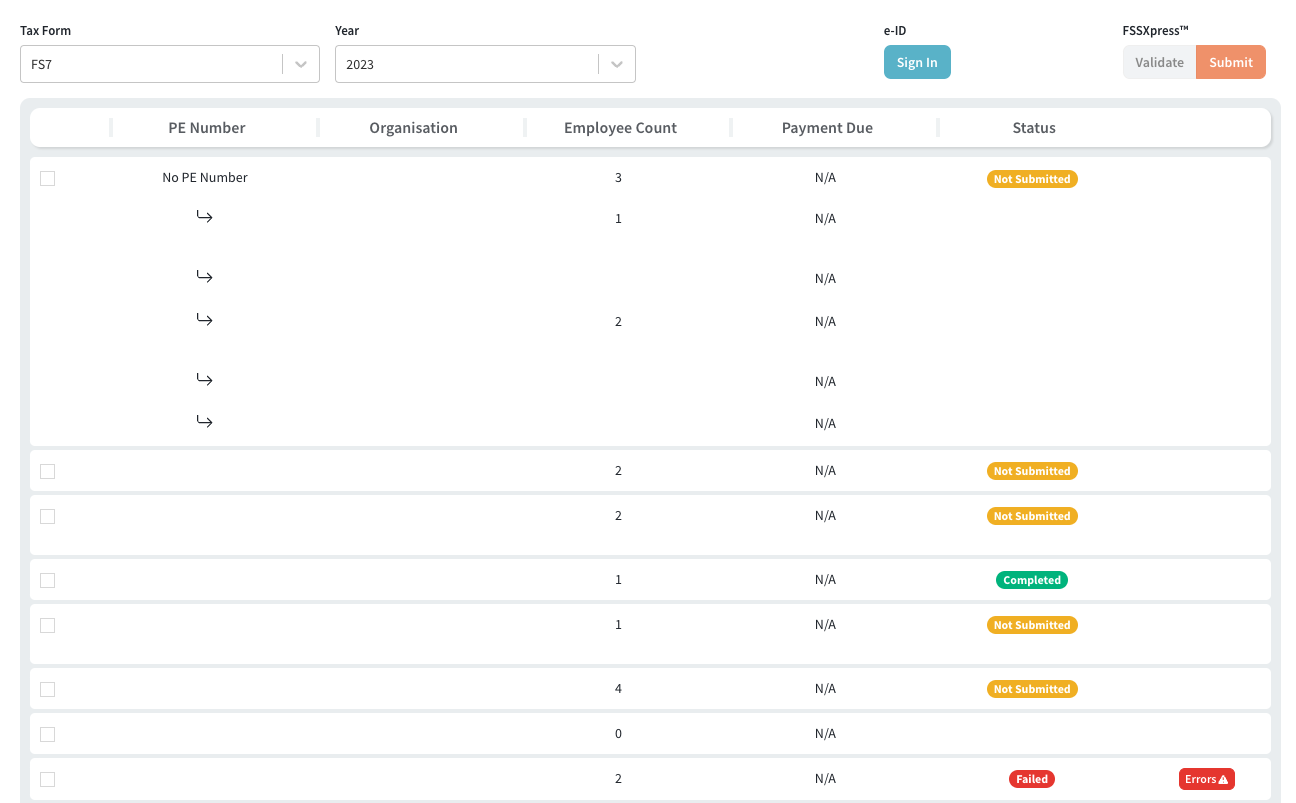Open the Year dropdown showing 2023
This screenshot has height=803, width=1296.
(x=485, y=64)
